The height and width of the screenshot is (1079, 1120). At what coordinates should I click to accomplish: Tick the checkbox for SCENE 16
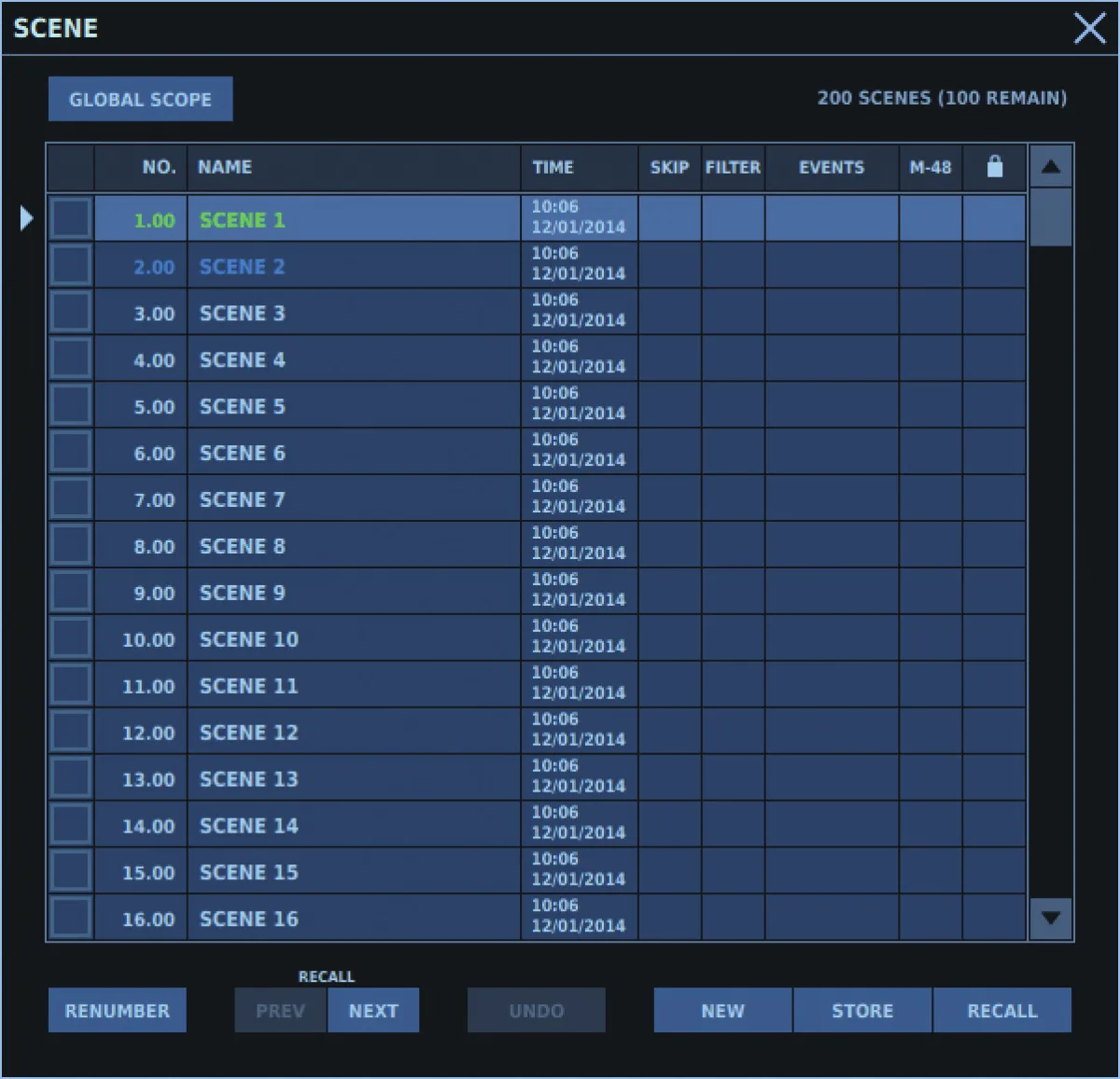coord(71,918)
